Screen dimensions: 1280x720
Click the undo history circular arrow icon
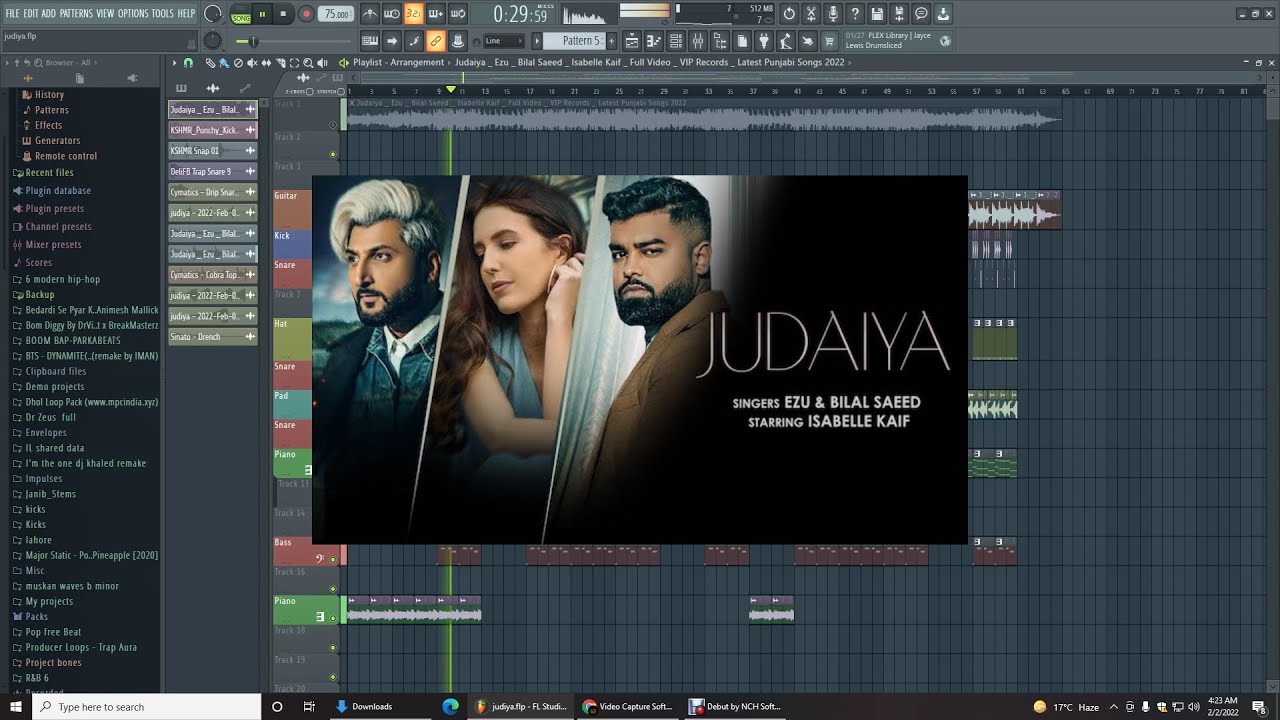click(789, 14)
